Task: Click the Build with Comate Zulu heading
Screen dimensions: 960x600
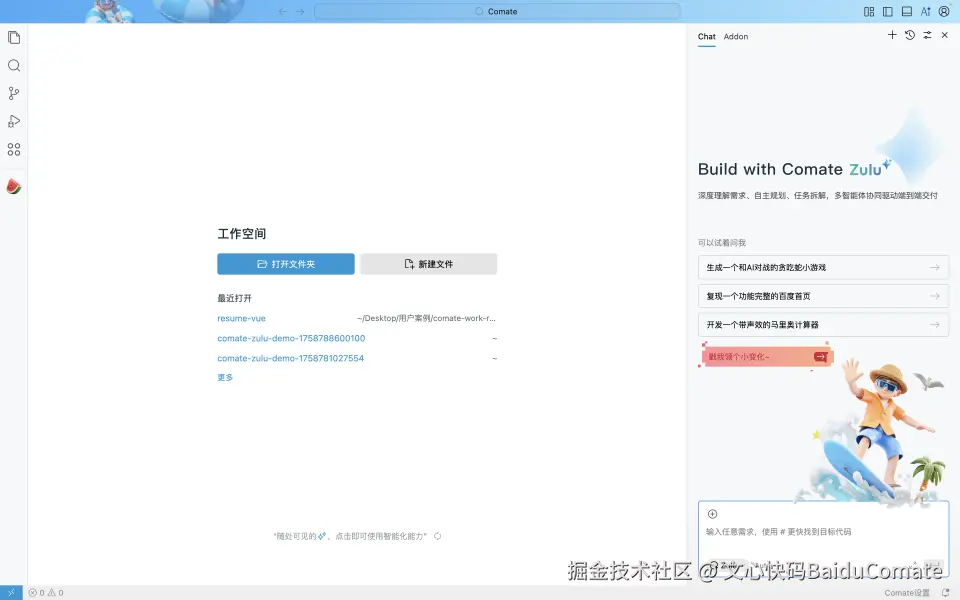Action: tap(795, 169)
